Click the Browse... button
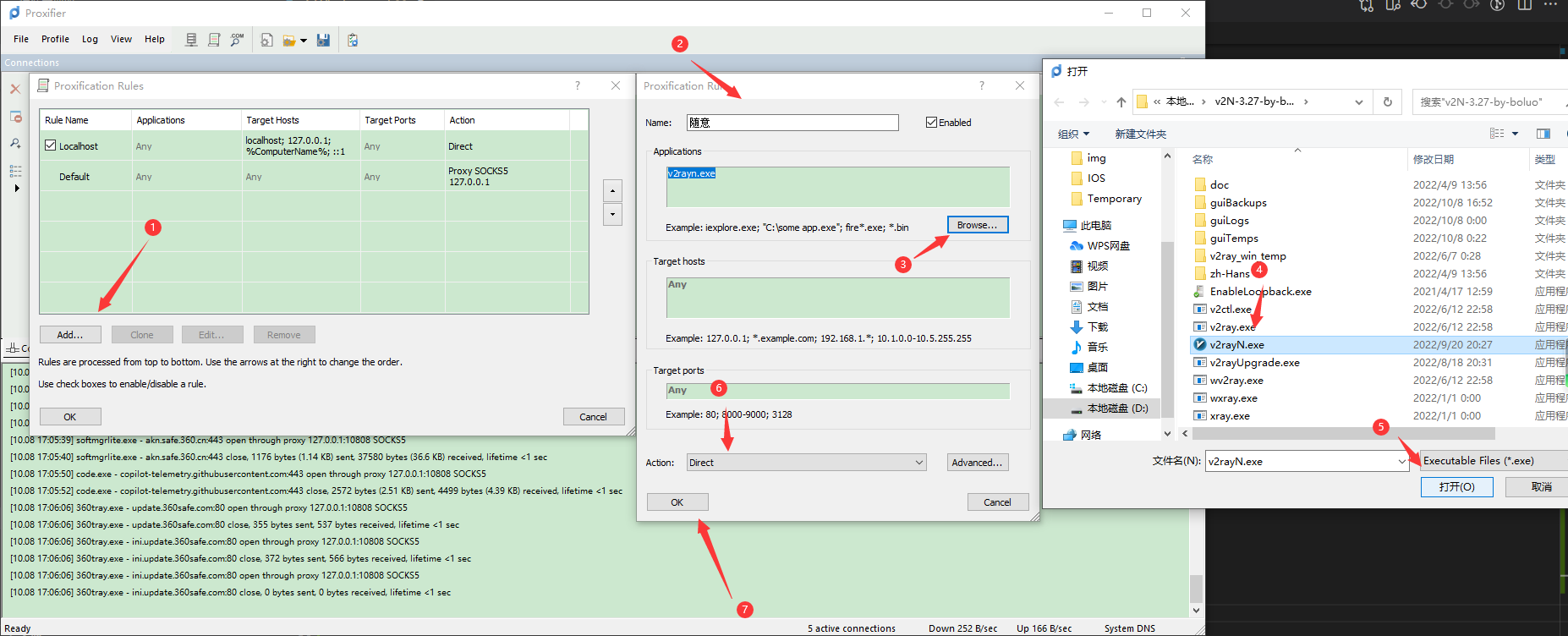This screenshot has height=636, width=1568. pyautogui.click(x=977, y=225)
